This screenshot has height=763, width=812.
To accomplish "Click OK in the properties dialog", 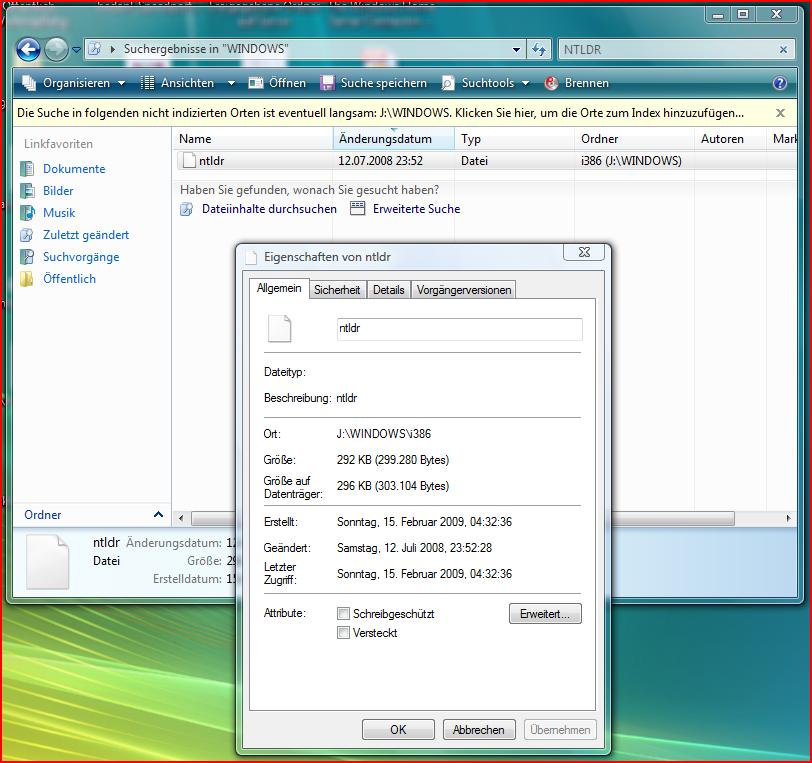I will pos(398,730).
